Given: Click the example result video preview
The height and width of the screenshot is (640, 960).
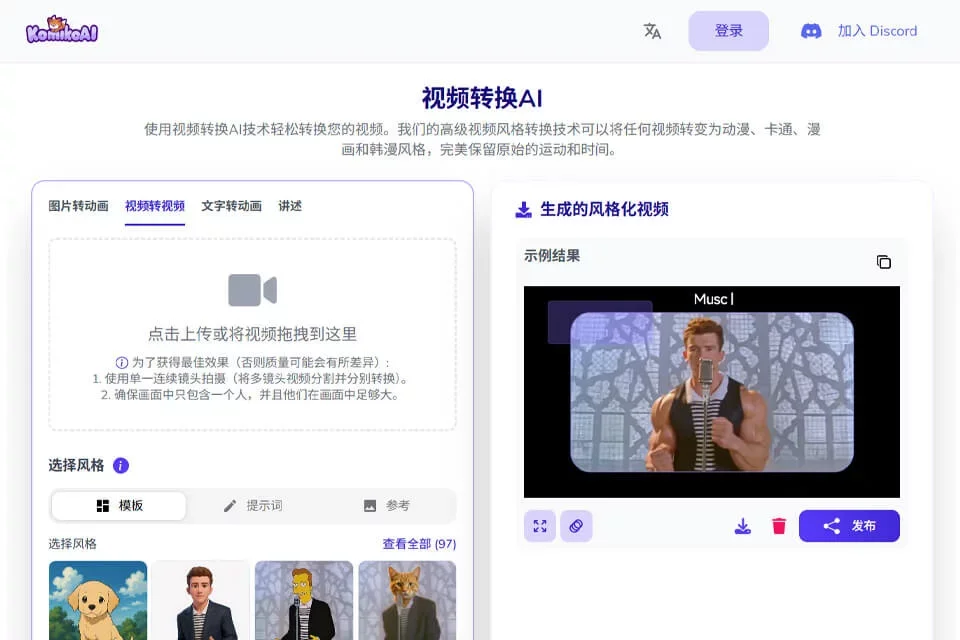Looking at the screenshot, I should tap(711, 392).
